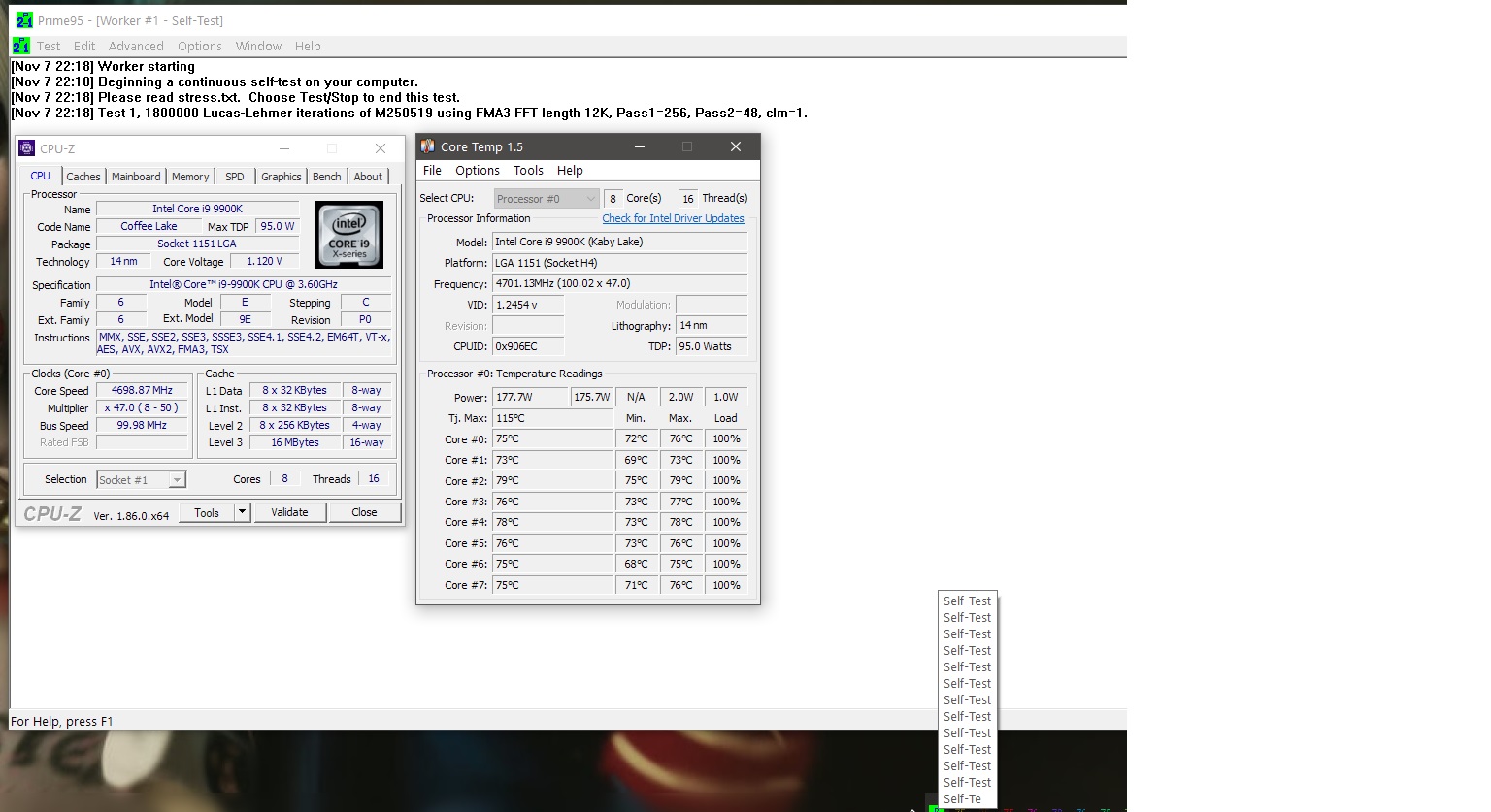This screenshot has width=1491, height=812.
Task: Click the Code Name value Coffee Lake
Action: 149,226
